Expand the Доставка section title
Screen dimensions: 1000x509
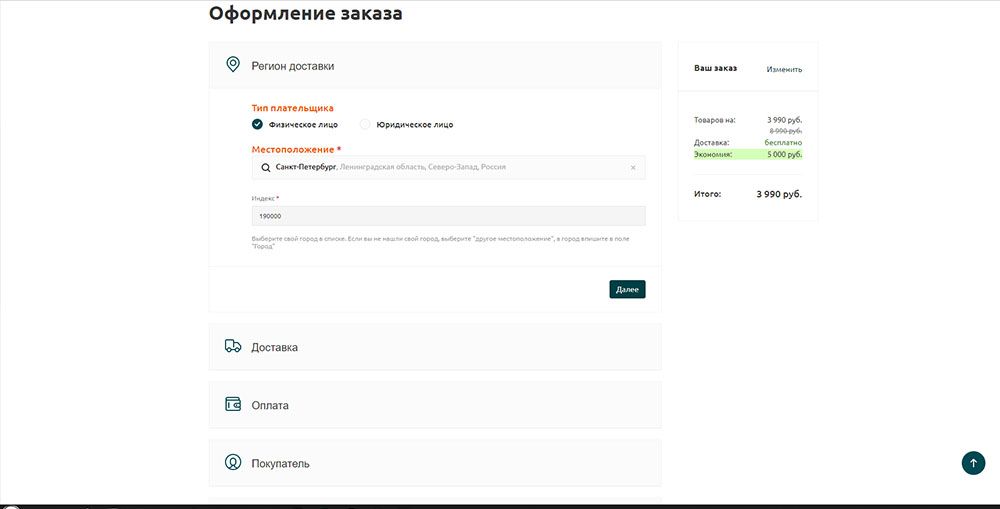274,347
